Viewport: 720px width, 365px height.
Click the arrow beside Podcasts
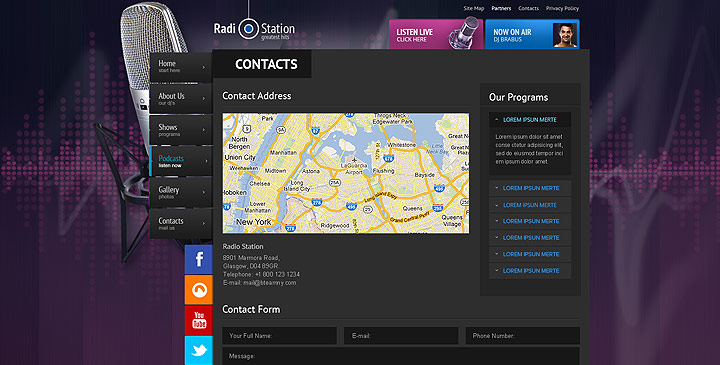point(206,161)
